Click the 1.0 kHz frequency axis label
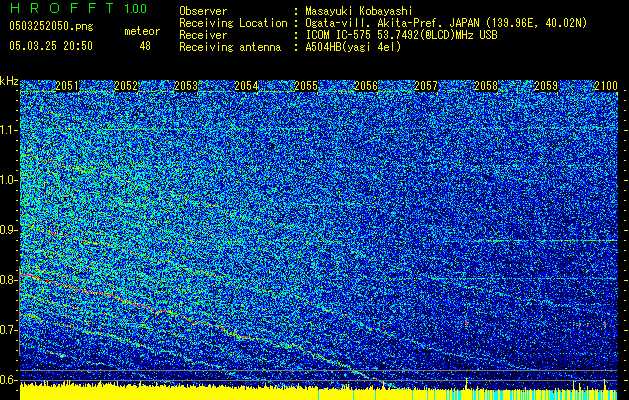 [9, 180]
